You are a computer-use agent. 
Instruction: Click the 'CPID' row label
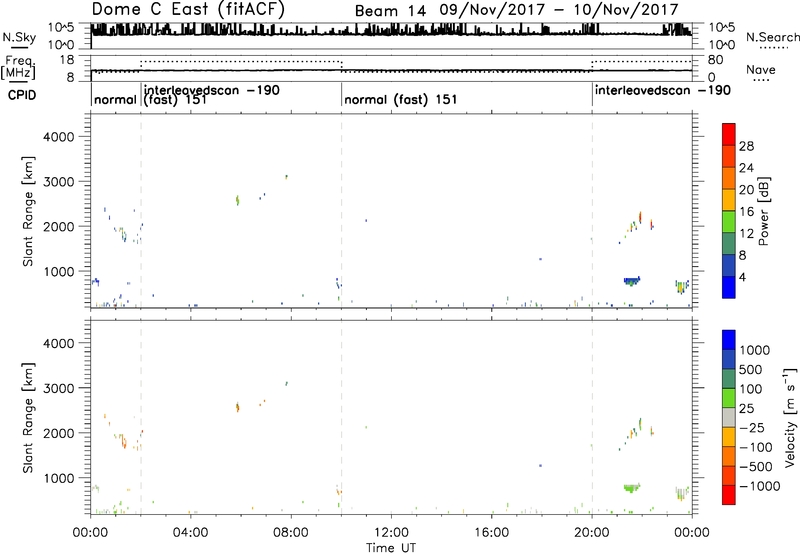pos(22,95)
